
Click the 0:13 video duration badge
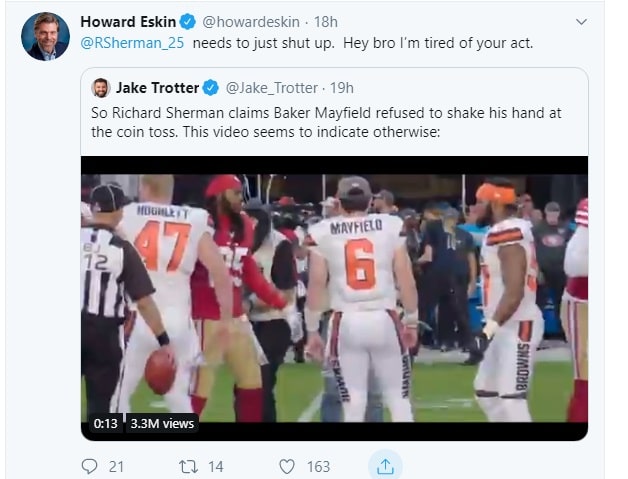coord(106,424)
